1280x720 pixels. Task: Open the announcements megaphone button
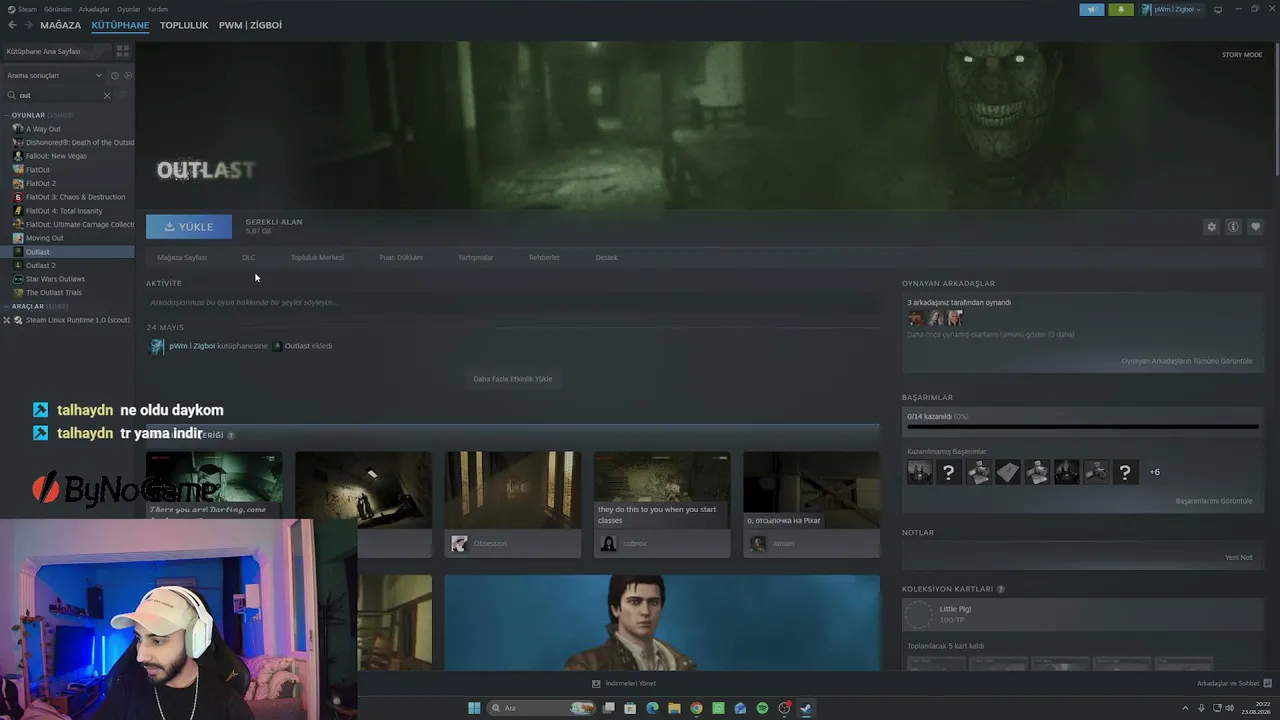pos(1091,9)
